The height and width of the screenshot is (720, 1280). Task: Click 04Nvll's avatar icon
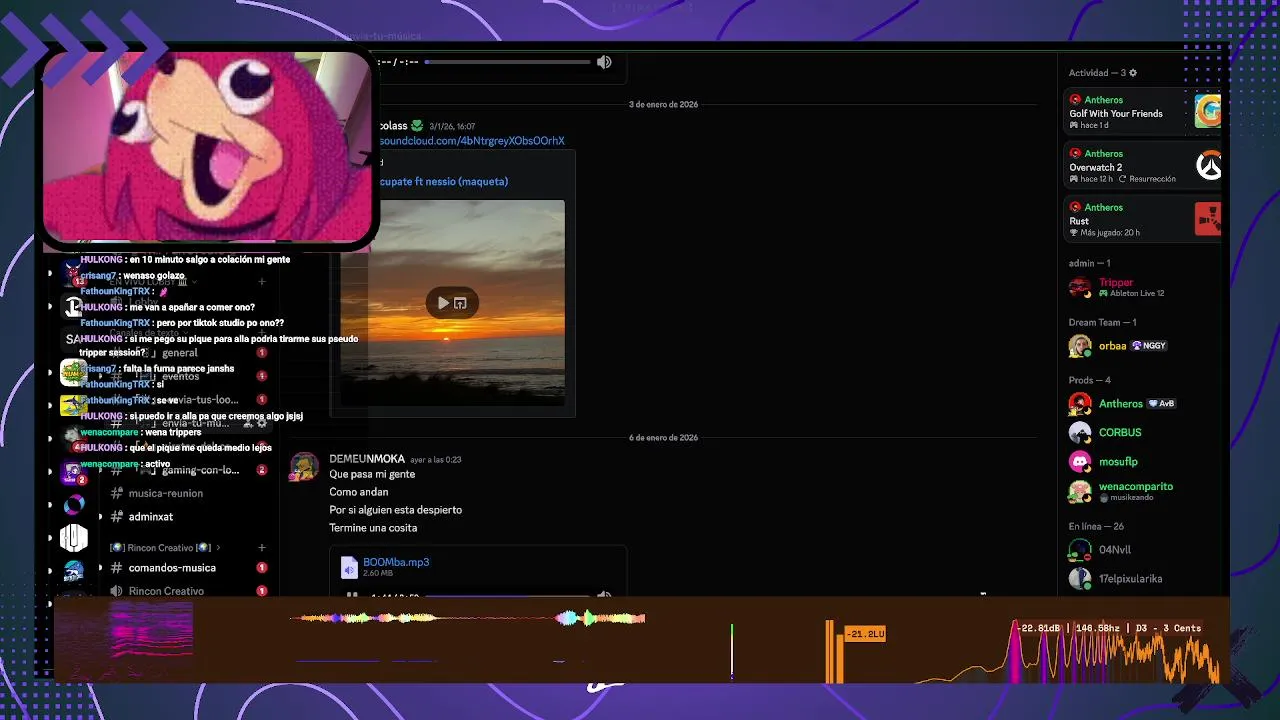point(1079,550)
